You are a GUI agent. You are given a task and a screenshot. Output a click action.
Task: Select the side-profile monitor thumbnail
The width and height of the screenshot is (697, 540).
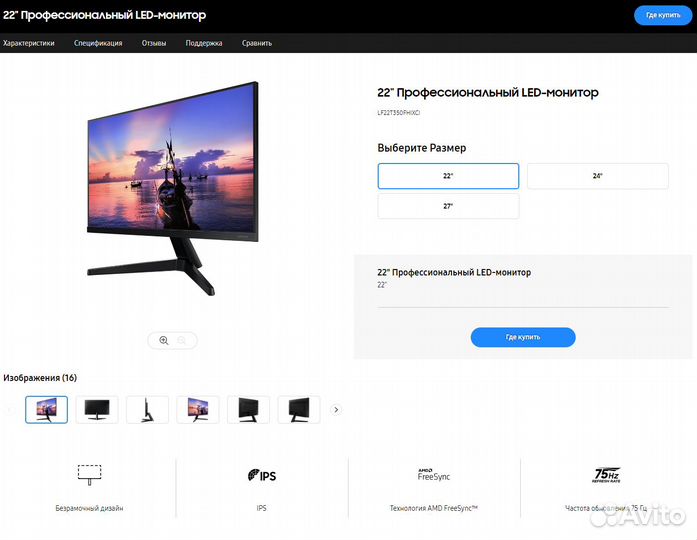click(x=148, y=410)
